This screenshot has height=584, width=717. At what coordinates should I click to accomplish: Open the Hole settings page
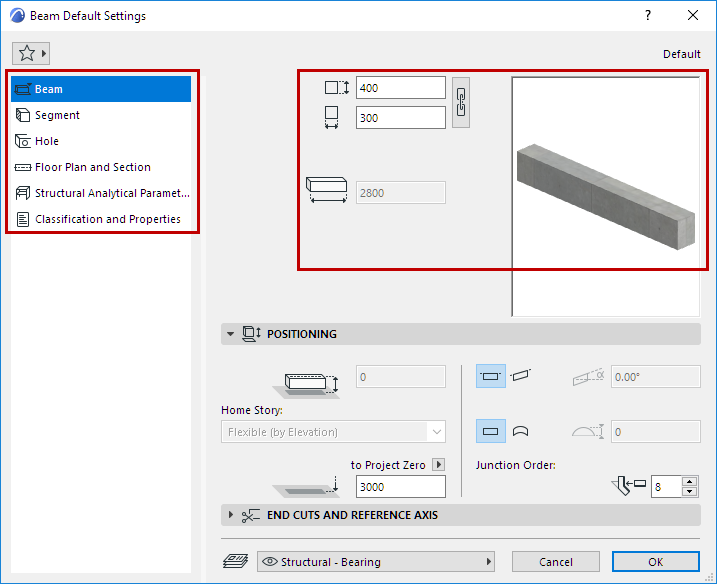pyautogui.click(x=101, y=141)
